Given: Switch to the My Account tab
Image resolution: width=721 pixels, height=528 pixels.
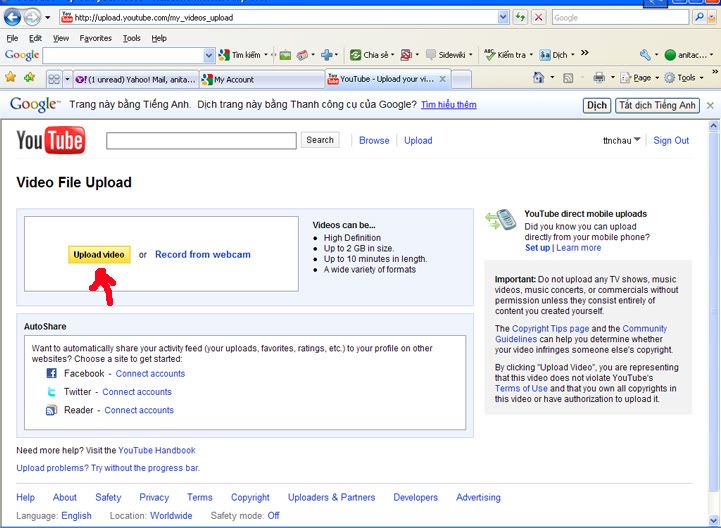Looking at the screenshot, I should [x=262, y=80].
